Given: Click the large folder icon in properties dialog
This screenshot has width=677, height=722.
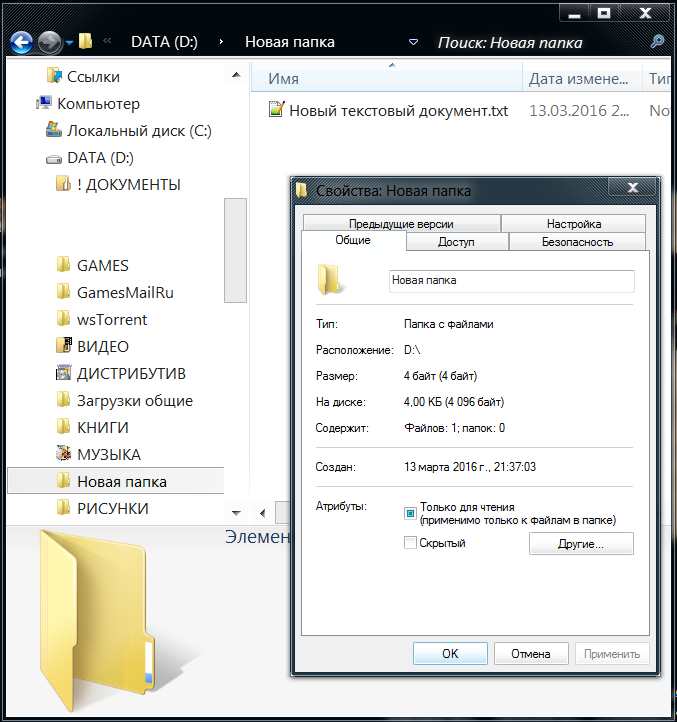Looking at the screenshot, I should 330,280.
